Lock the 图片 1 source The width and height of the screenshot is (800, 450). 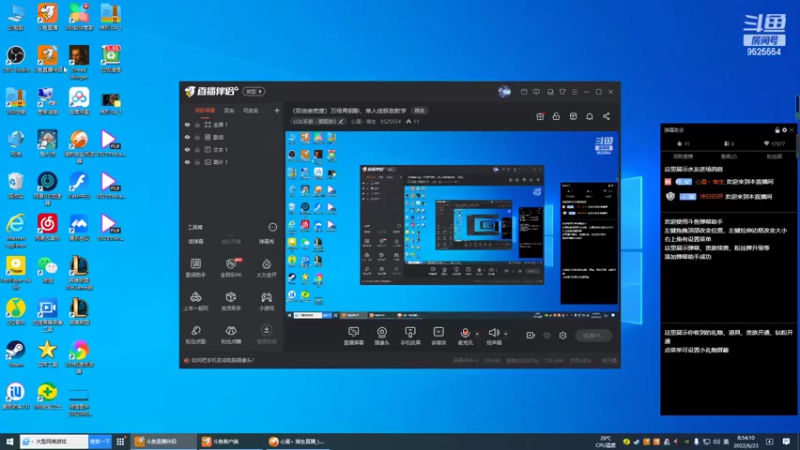(x=197, y=162)
